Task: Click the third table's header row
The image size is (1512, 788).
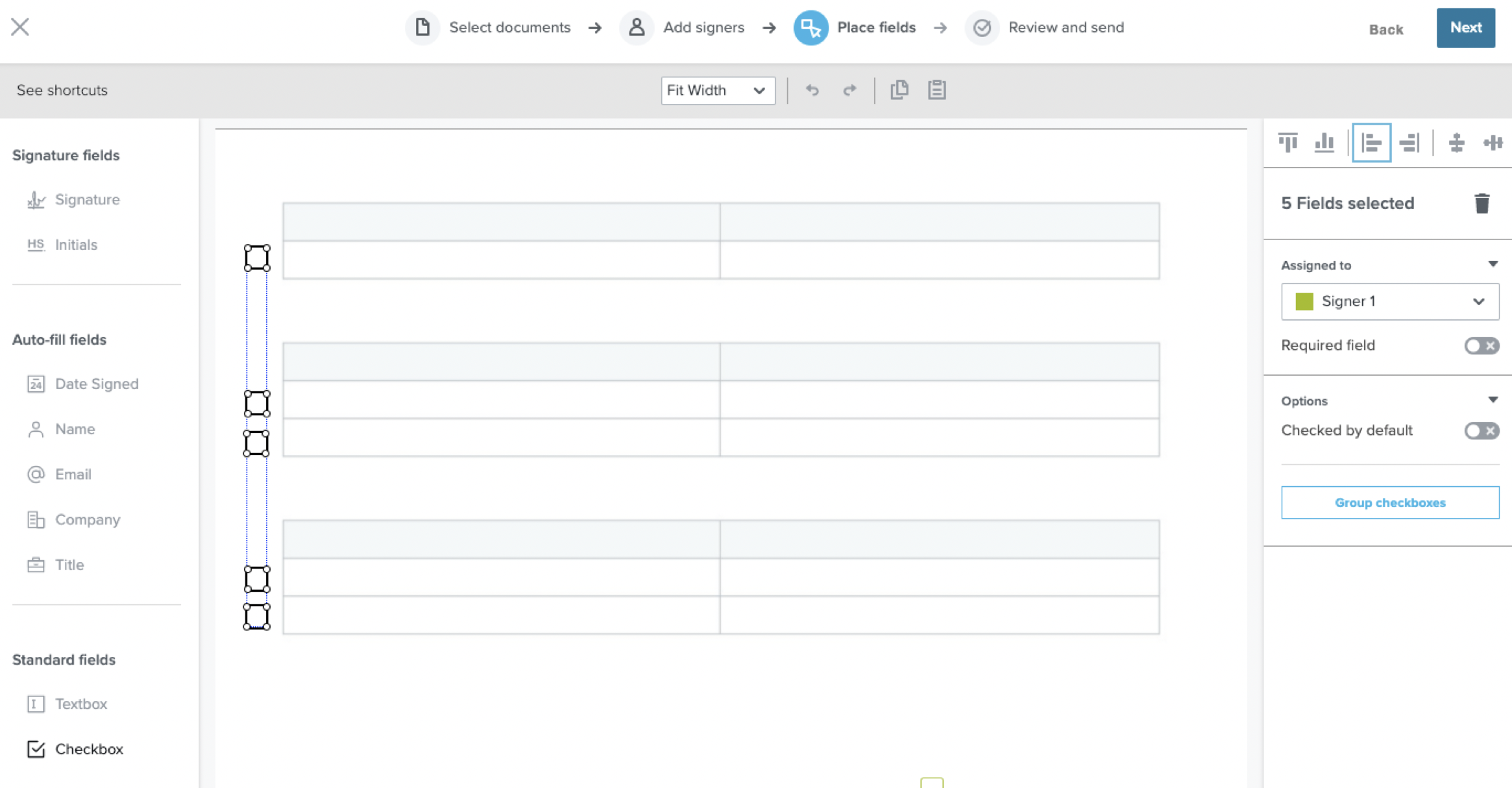Action: point(721,539)
